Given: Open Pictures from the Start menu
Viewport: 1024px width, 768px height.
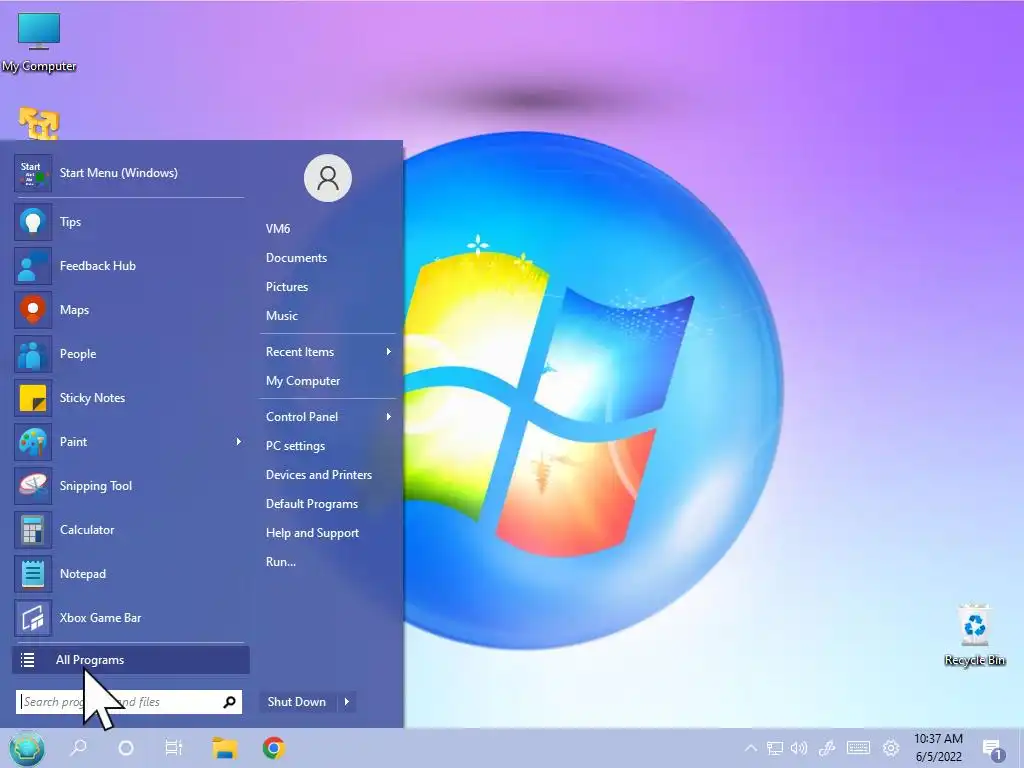Looking at the screenshot, I should pyautogui.click(x=287, y=287).
